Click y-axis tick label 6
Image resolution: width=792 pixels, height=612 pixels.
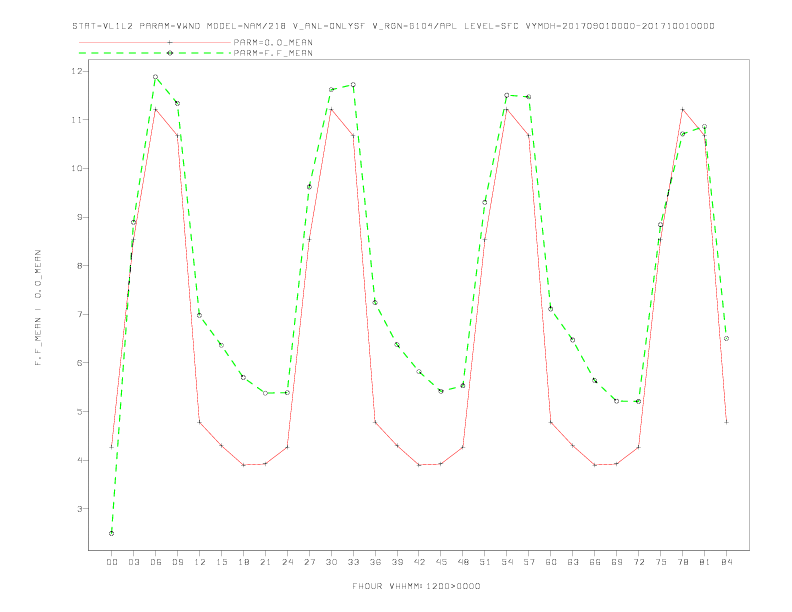80,363
